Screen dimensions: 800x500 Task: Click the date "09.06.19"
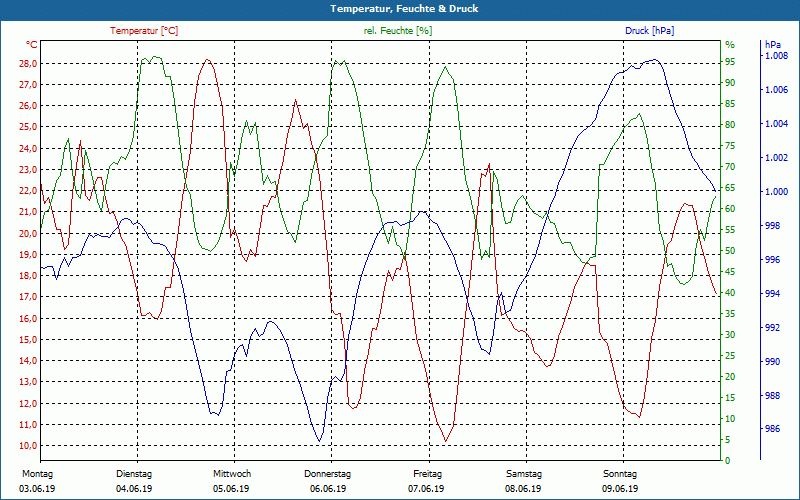coord(620,489)
